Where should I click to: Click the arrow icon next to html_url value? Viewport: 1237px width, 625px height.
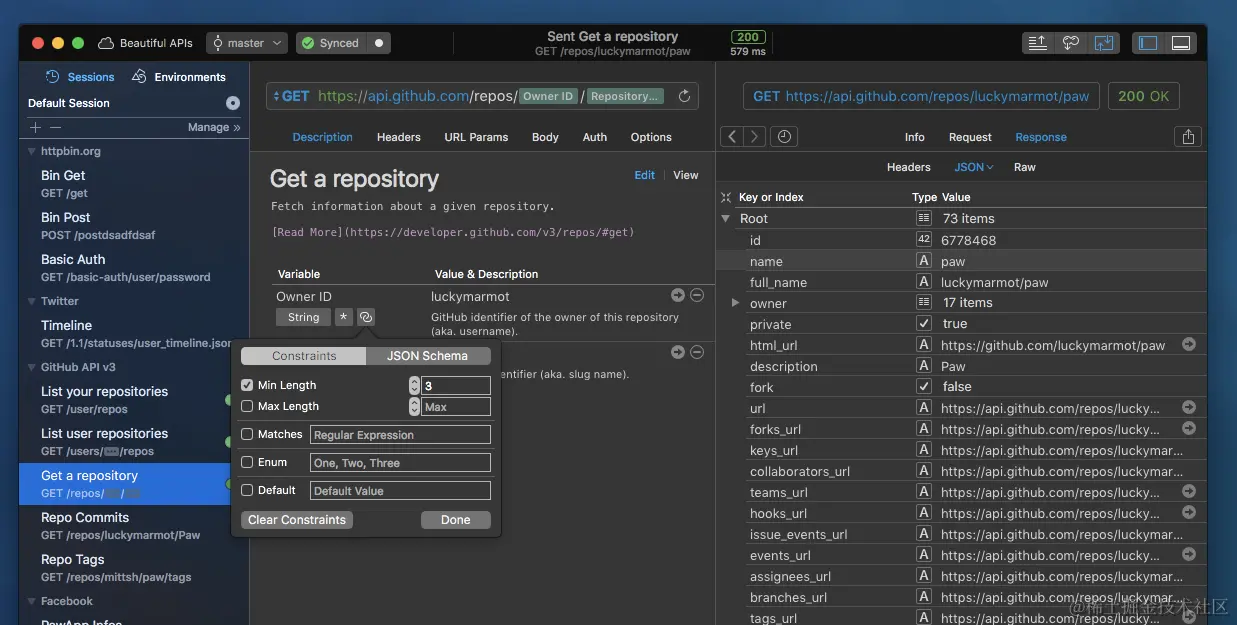[x=1189, y=344]
